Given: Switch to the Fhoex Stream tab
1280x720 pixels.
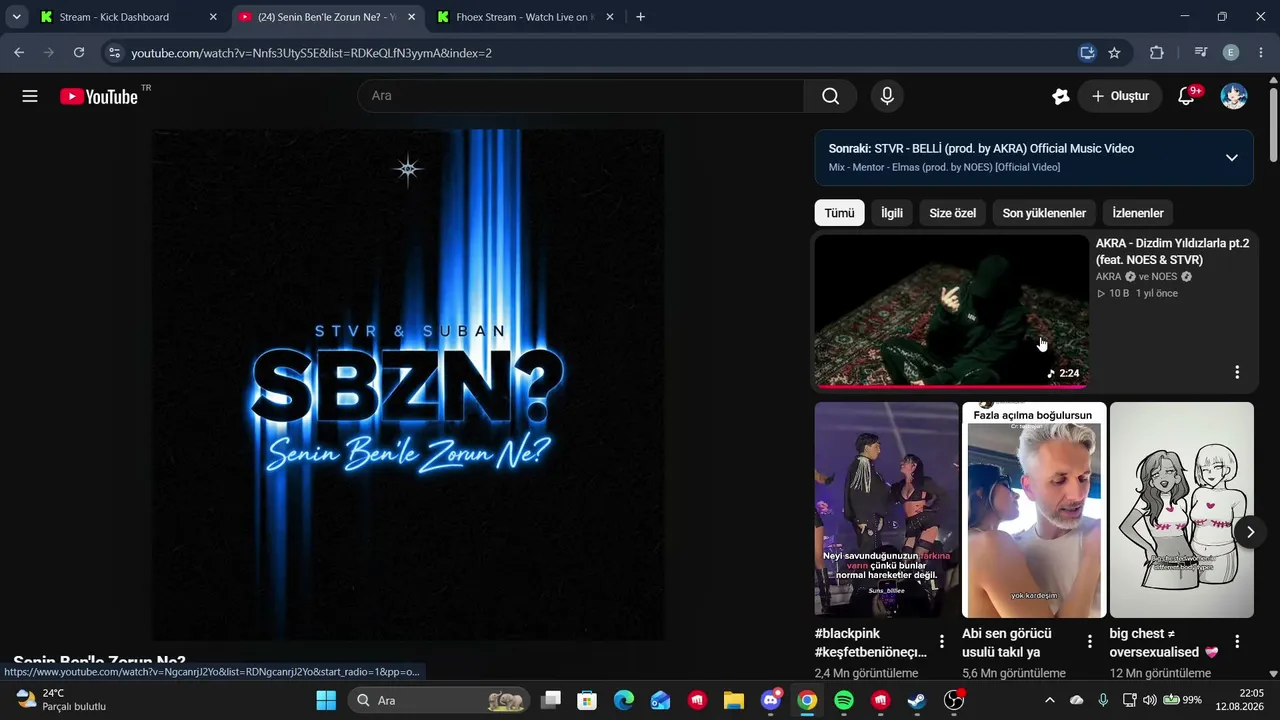Looking at the screenshot, I should [526, 17].
